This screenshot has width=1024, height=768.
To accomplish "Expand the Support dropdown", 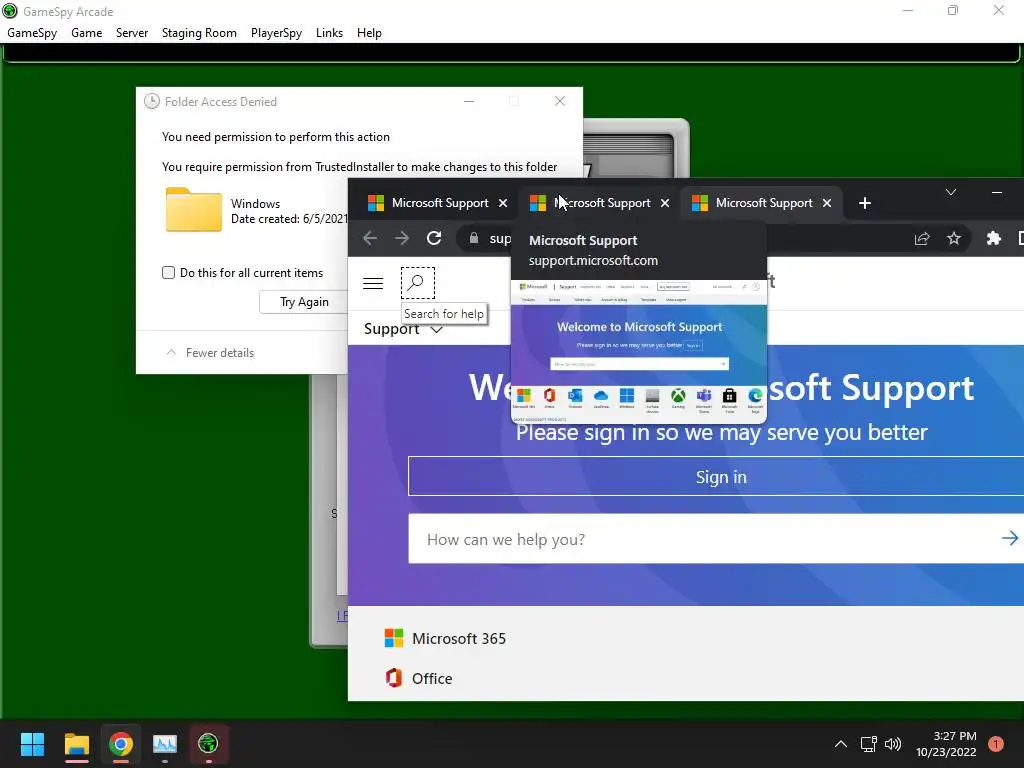I will click(x=403, y=328).
